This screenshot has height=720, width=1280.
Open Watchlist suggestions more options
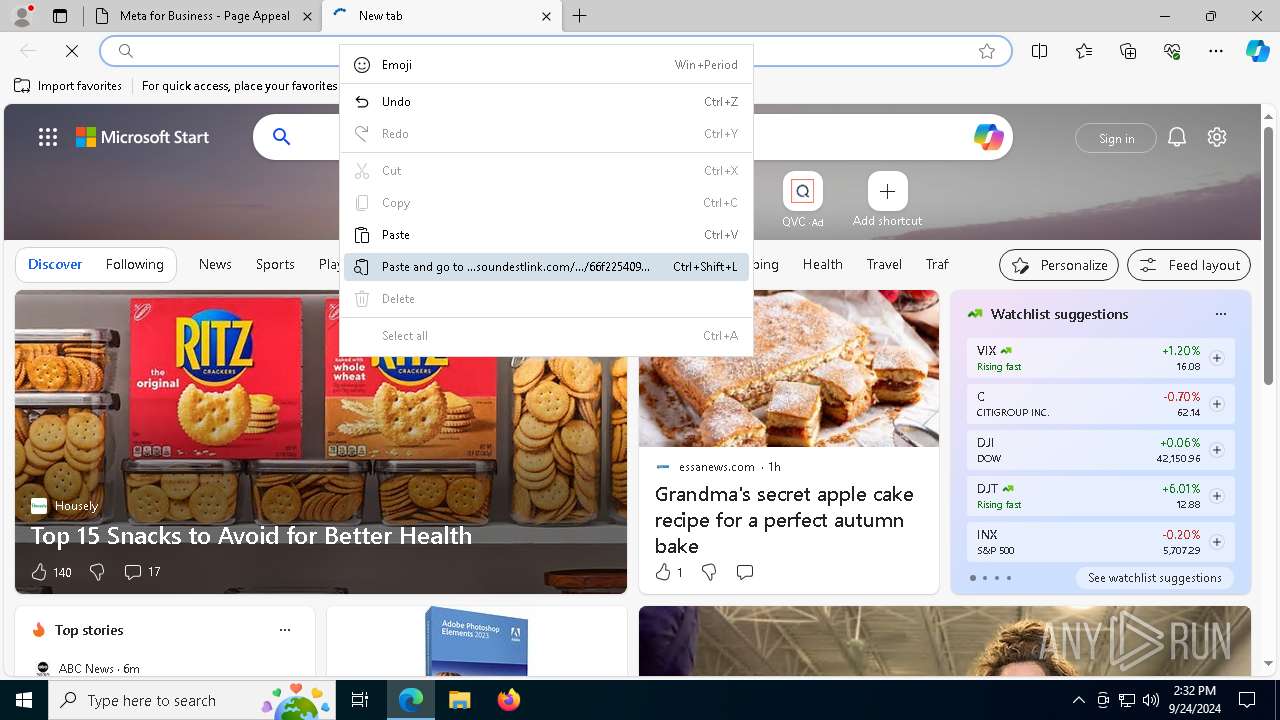point(1220,314)
